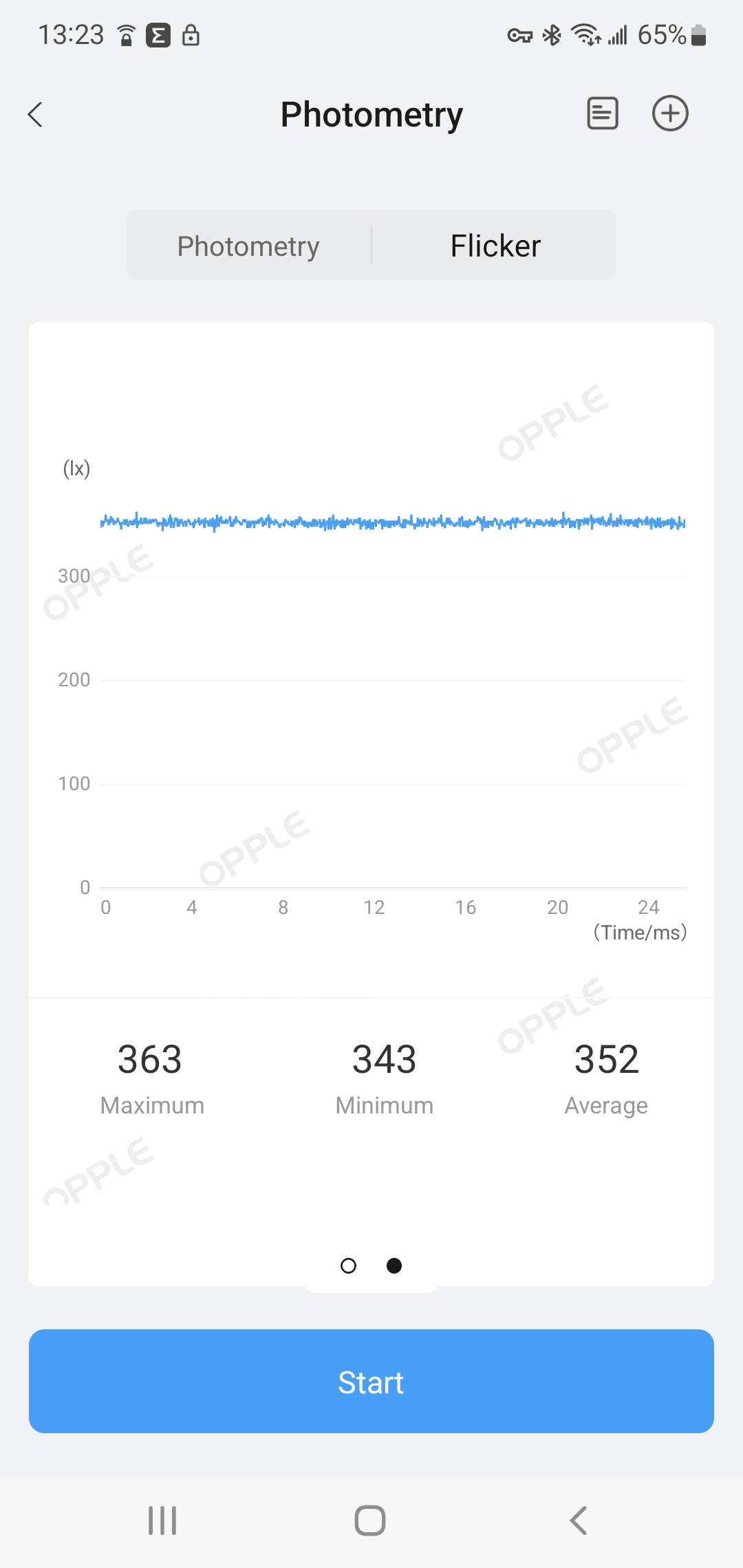
Task: Tap the VPN key status icon
Action: [519, 35]
